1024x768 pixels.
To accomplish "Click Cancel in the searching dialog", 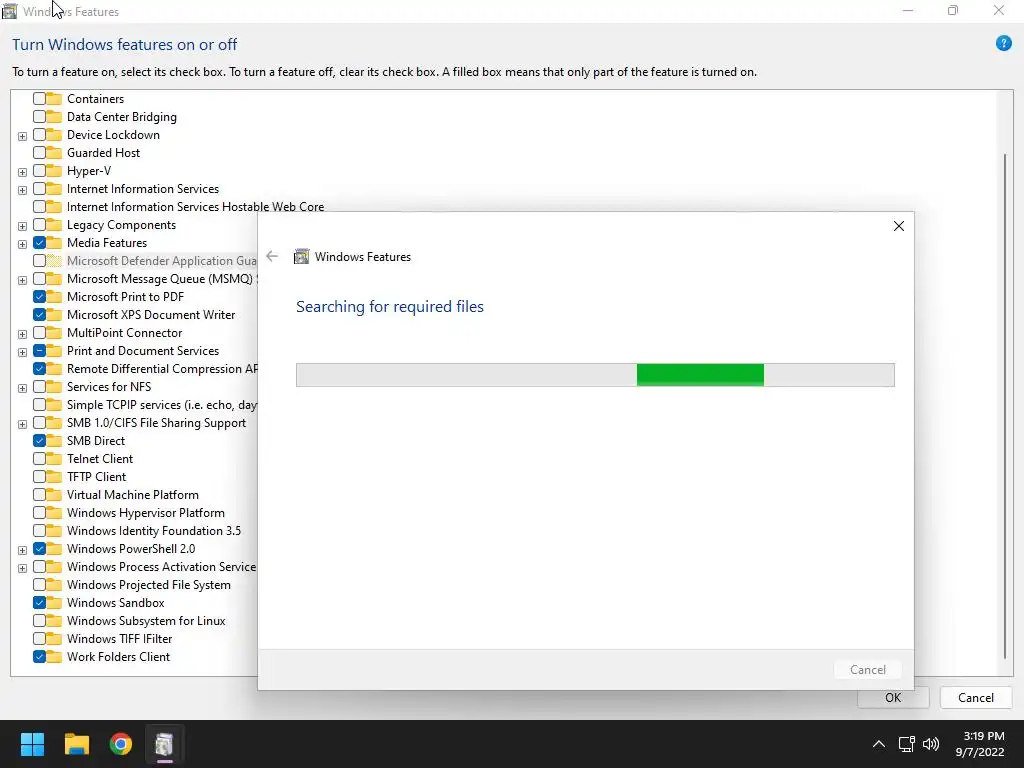I will (868, 669).
